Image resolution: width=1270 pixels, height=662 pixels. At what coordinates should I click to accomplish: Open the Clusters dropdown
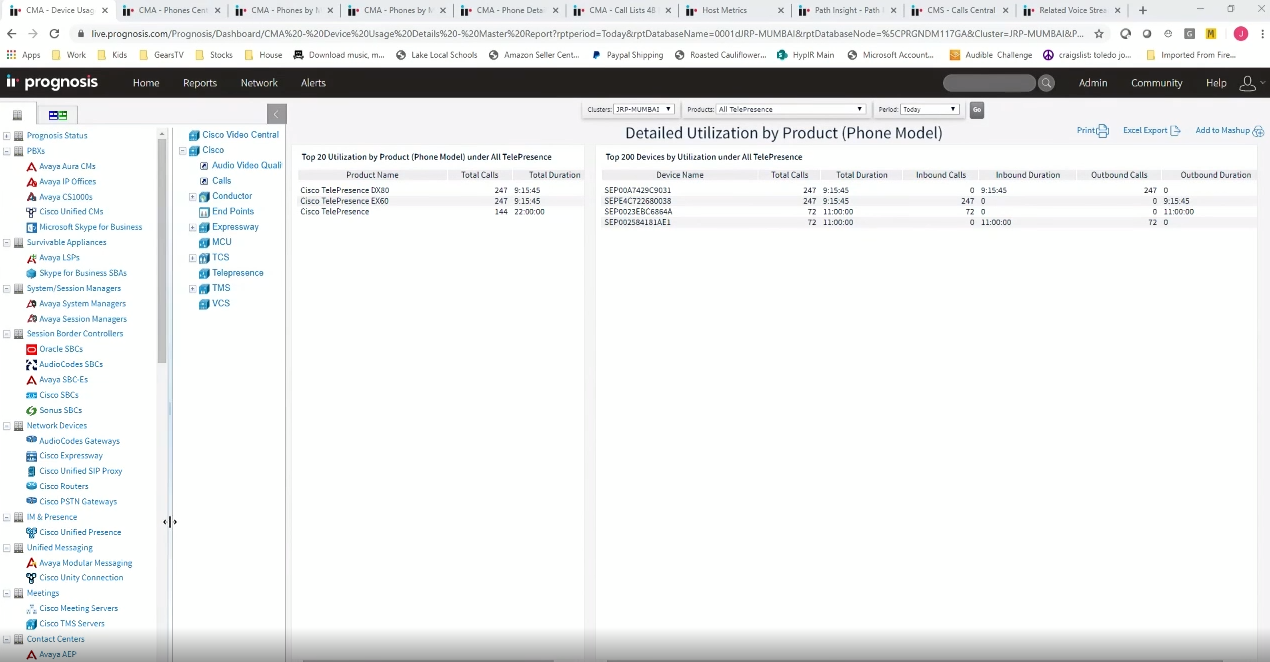644,109
